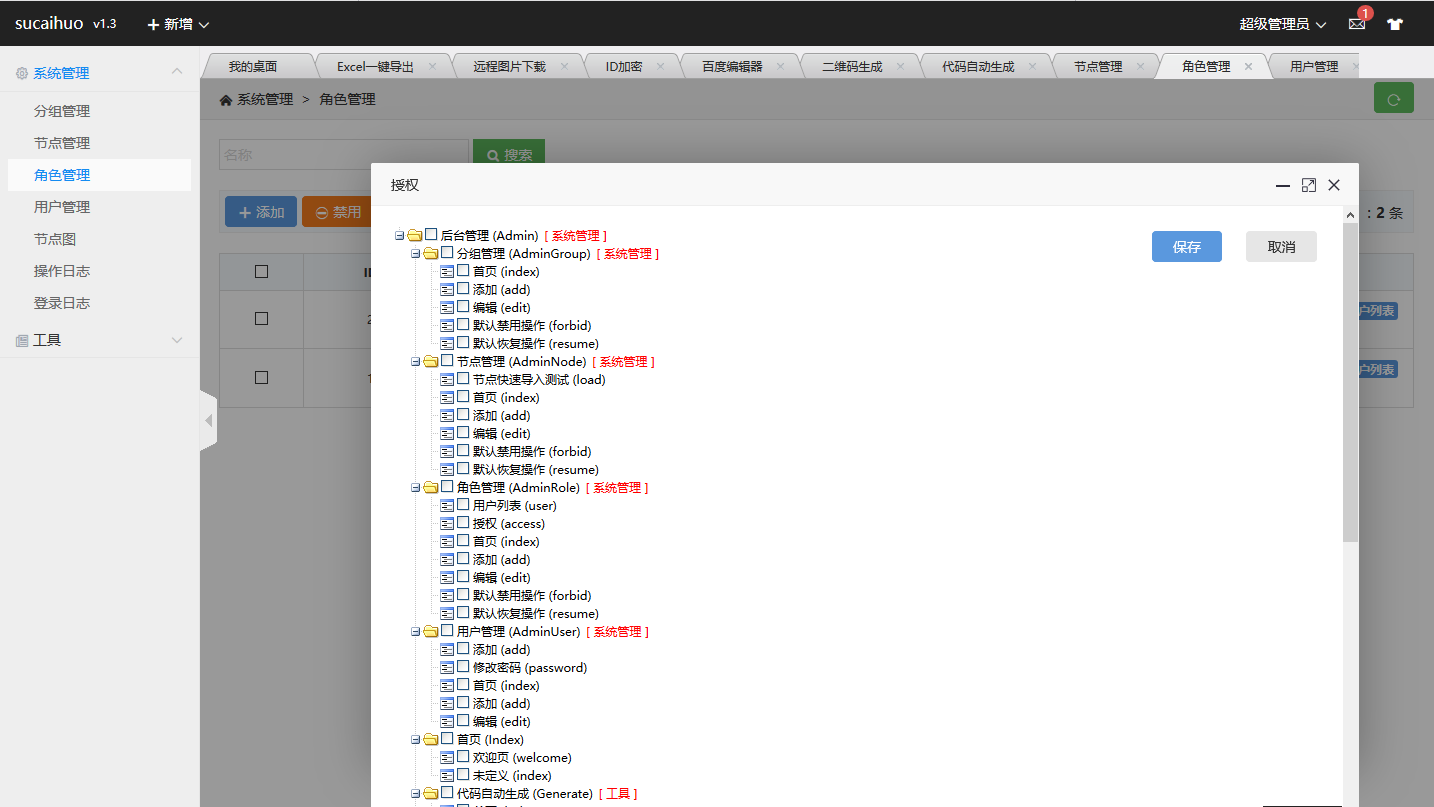Collapse the 首页 (Index) node
This screenshot has width=1434, height=807.
(415, 739)
